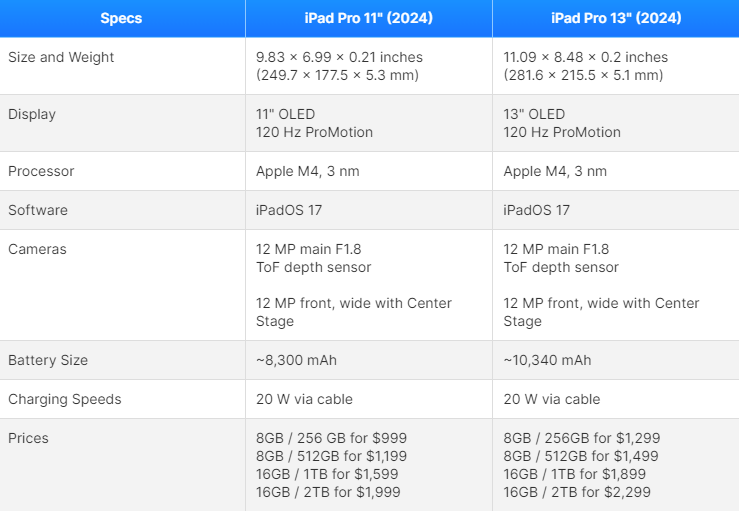Click the iPad Pro 11" (2024) header
Image resolution: width=739 pixels, height=511 pixels.
tap(368, 18)
